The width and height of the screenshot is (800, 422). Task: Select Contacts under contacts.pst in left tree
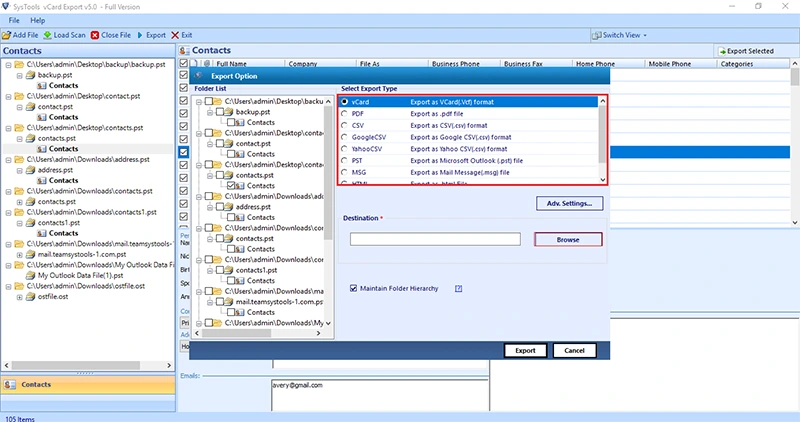(63, 148)
